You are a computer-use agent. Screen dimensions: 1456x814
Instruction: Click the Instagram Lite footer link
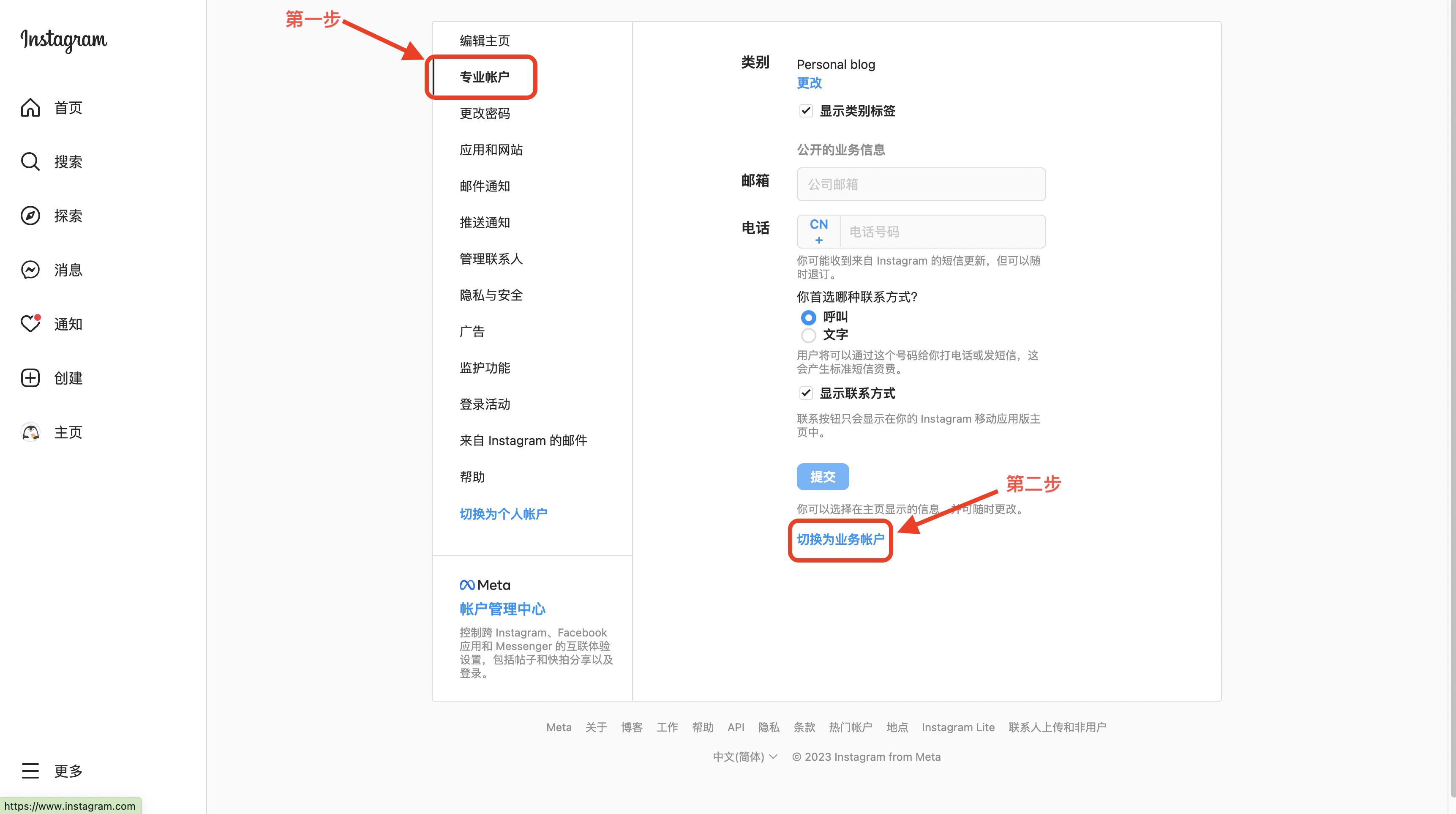tap(958, 727)
